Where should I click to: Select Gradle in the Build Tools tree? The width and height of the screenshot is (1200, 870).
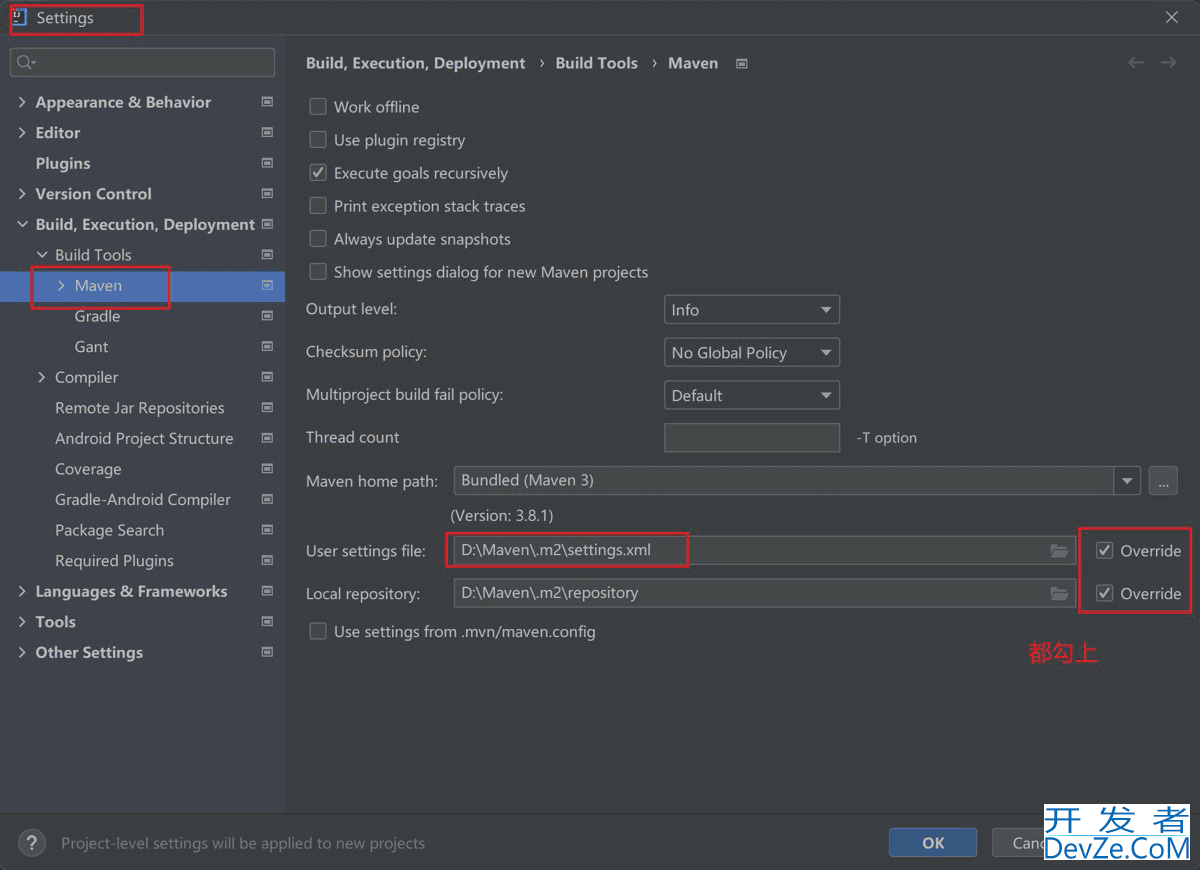point(97,316)
